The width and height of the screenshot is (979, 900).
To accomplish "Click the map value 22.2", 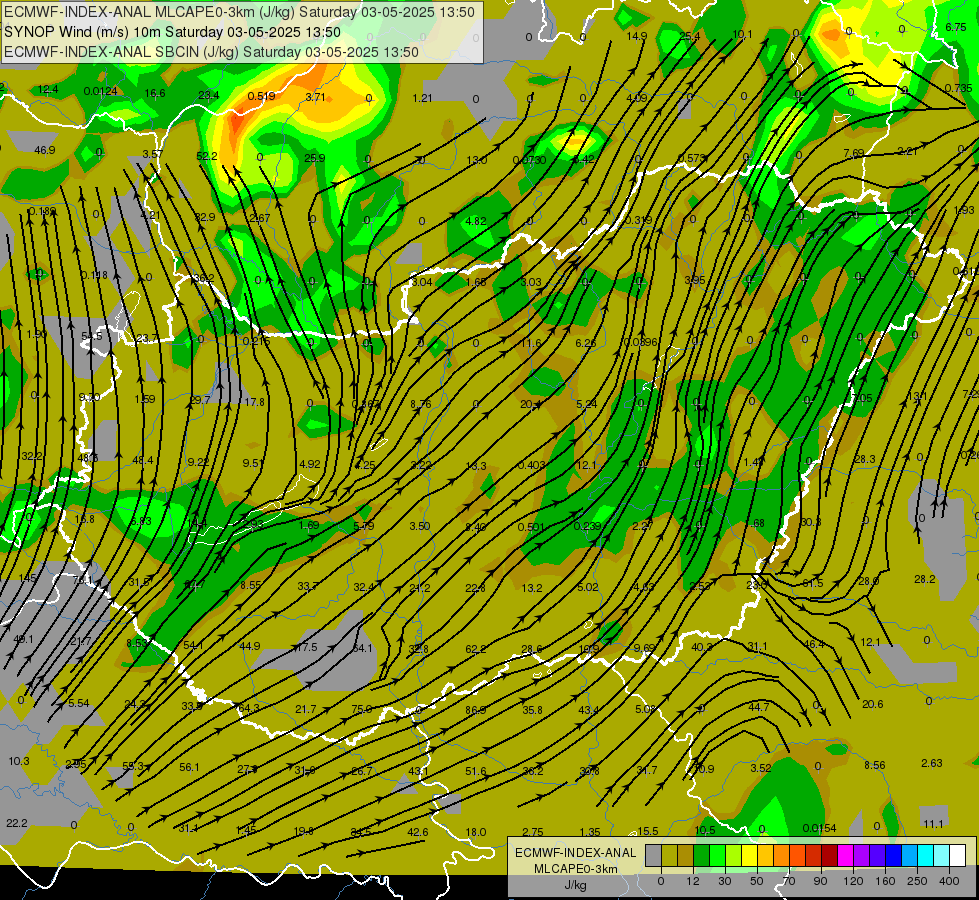I will (17, 823).
